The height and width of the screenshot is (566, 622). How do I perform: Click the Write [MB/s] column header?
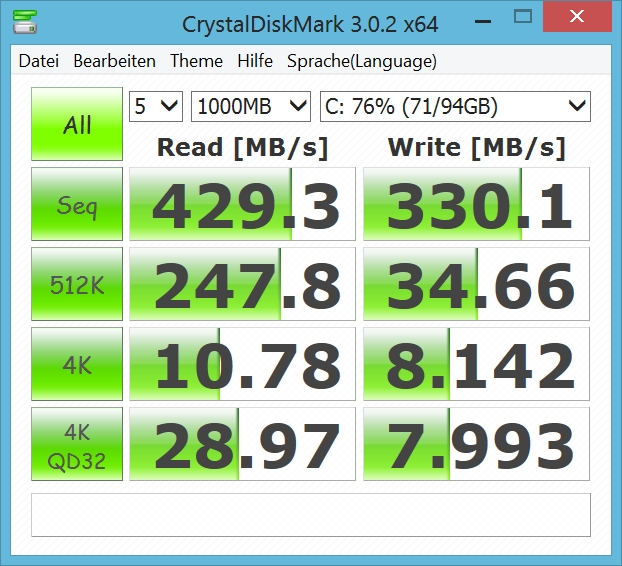tap(476, 148)
